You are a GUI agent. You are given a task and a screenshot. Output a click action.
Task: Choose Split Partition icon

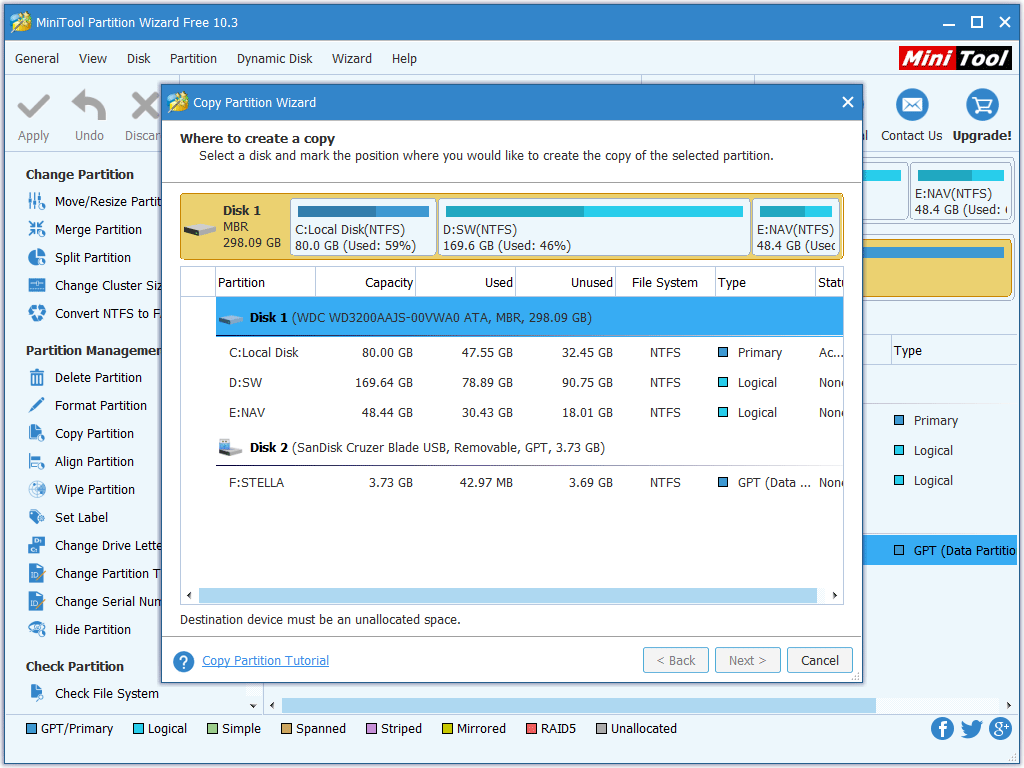point(37,257)
